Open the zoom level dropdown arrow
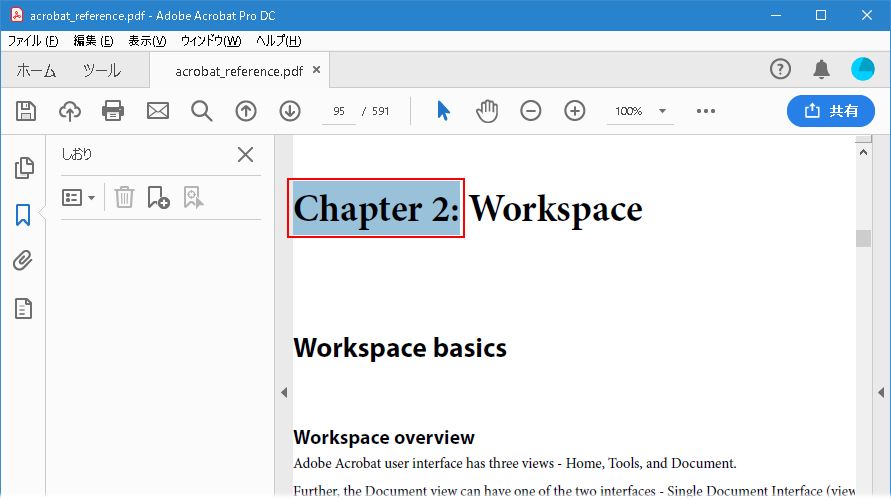 pyautogui.click(x=662, y=111)
